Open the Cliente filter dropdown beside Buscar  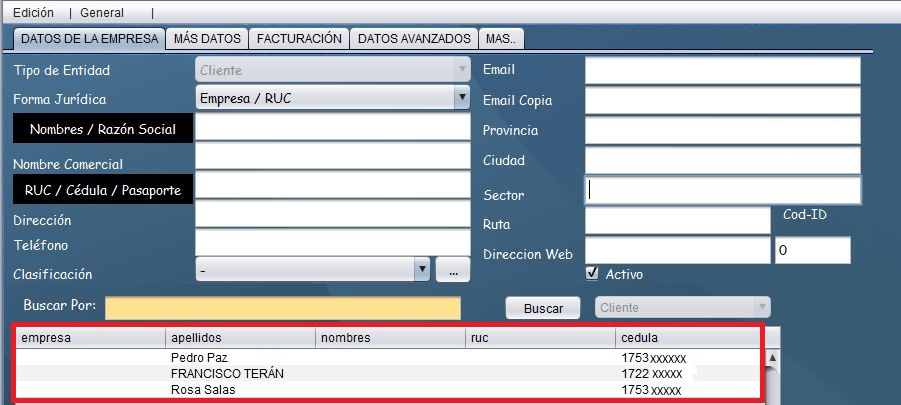click(x=762, y=308)
